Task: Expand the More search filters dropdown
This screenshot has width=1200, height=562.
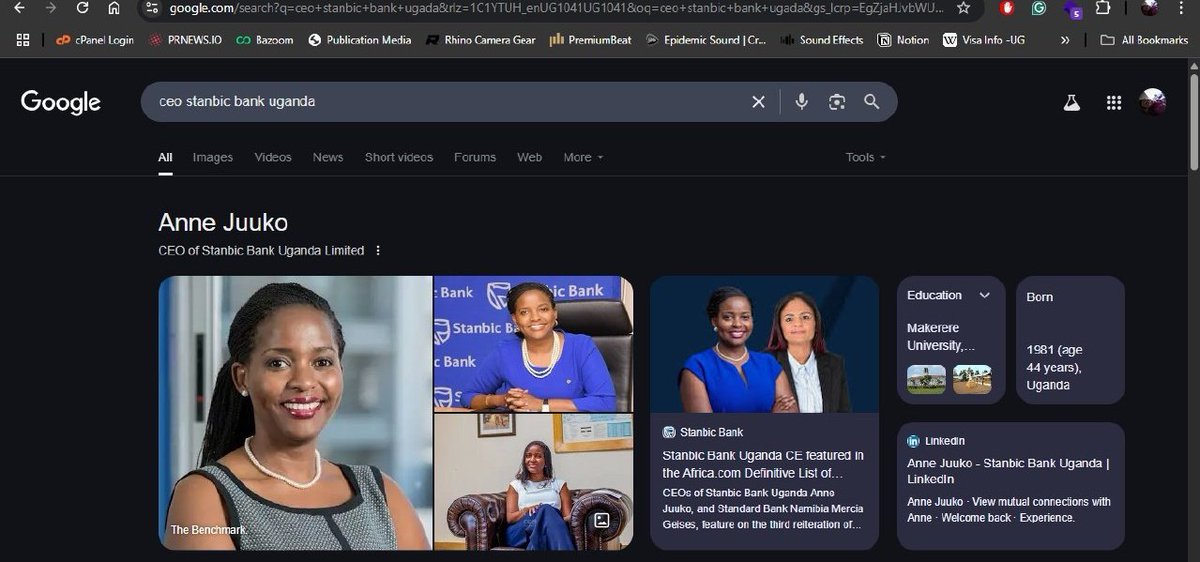Action: pos(583,157)
